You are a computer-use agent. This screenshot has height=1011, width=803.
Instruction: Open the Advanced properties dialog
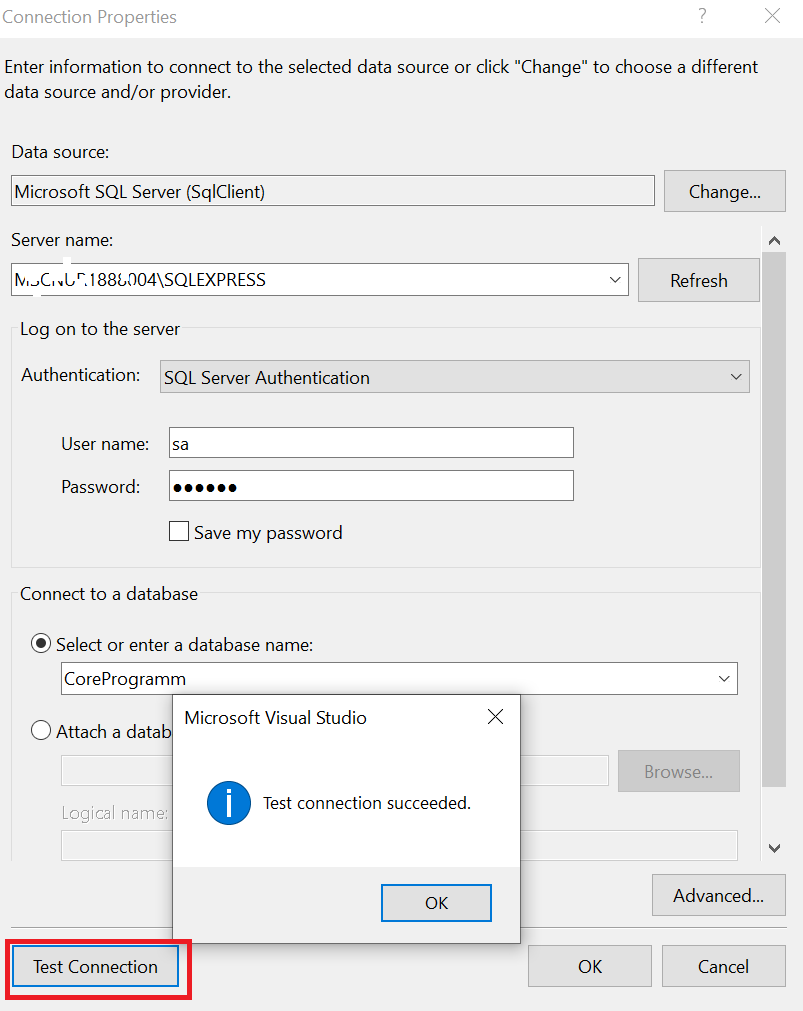pos(718,895)
